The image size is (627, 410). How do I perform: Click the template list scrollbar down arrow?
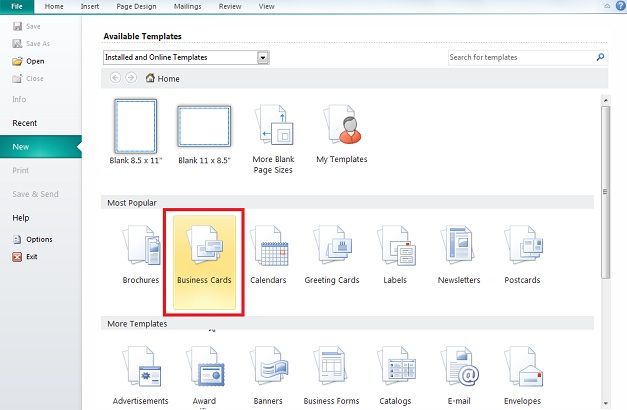[605, 403]
